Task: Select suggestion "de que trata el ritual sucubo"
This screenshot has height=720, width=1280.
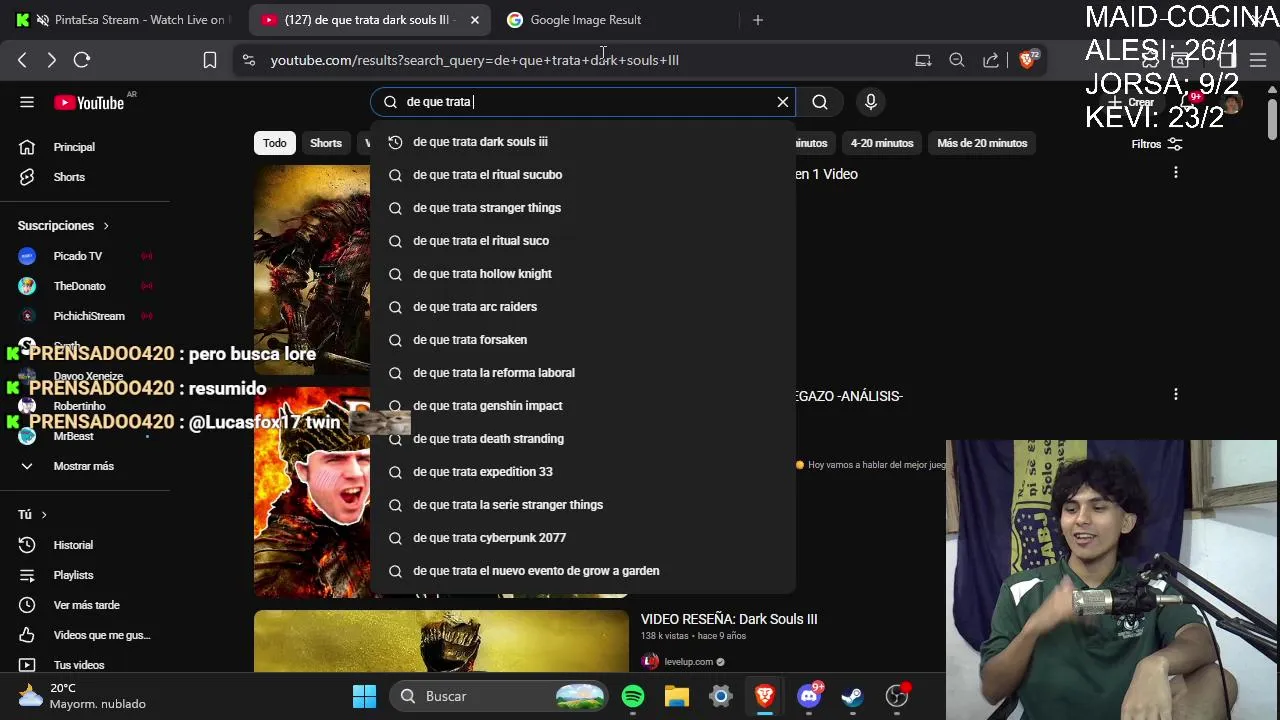Action: point(583,175)
